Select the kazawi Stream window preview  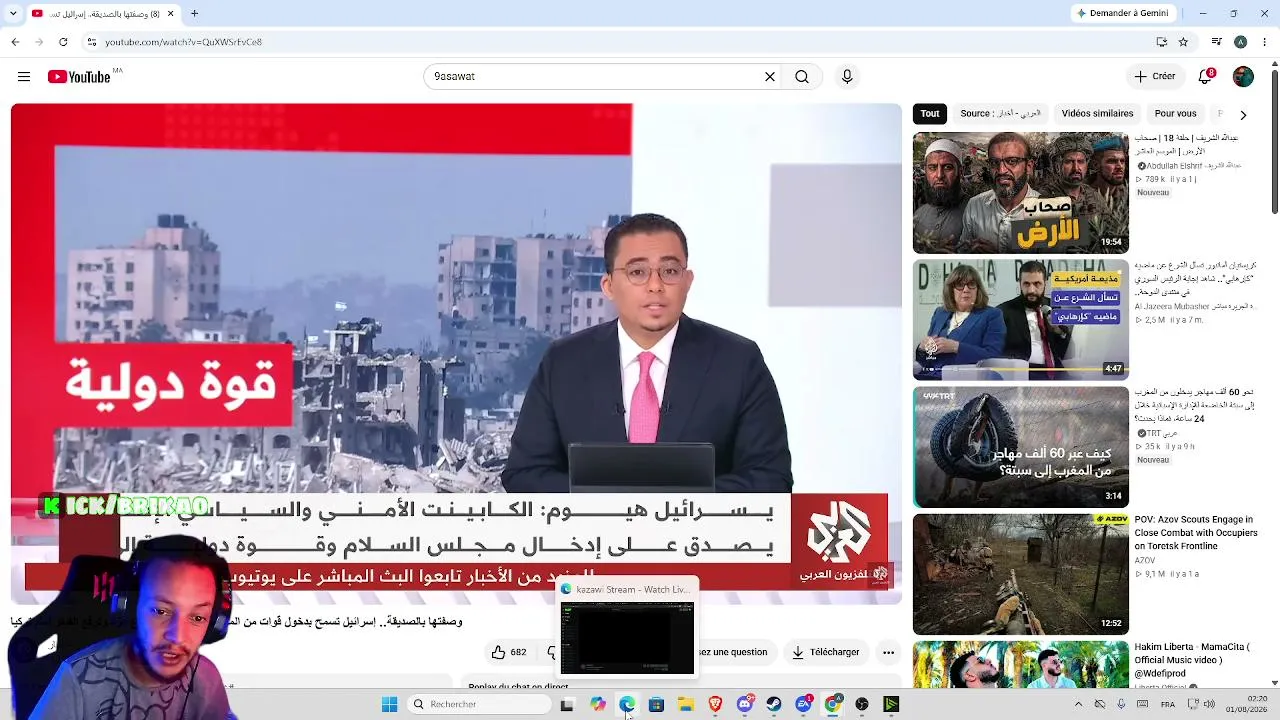[x=627, y=628]
